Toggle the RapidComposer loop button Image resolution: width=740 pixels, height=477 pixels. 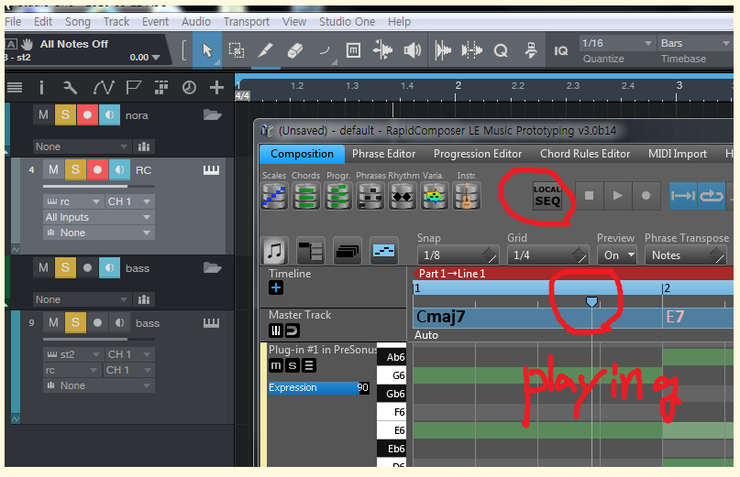711,195
